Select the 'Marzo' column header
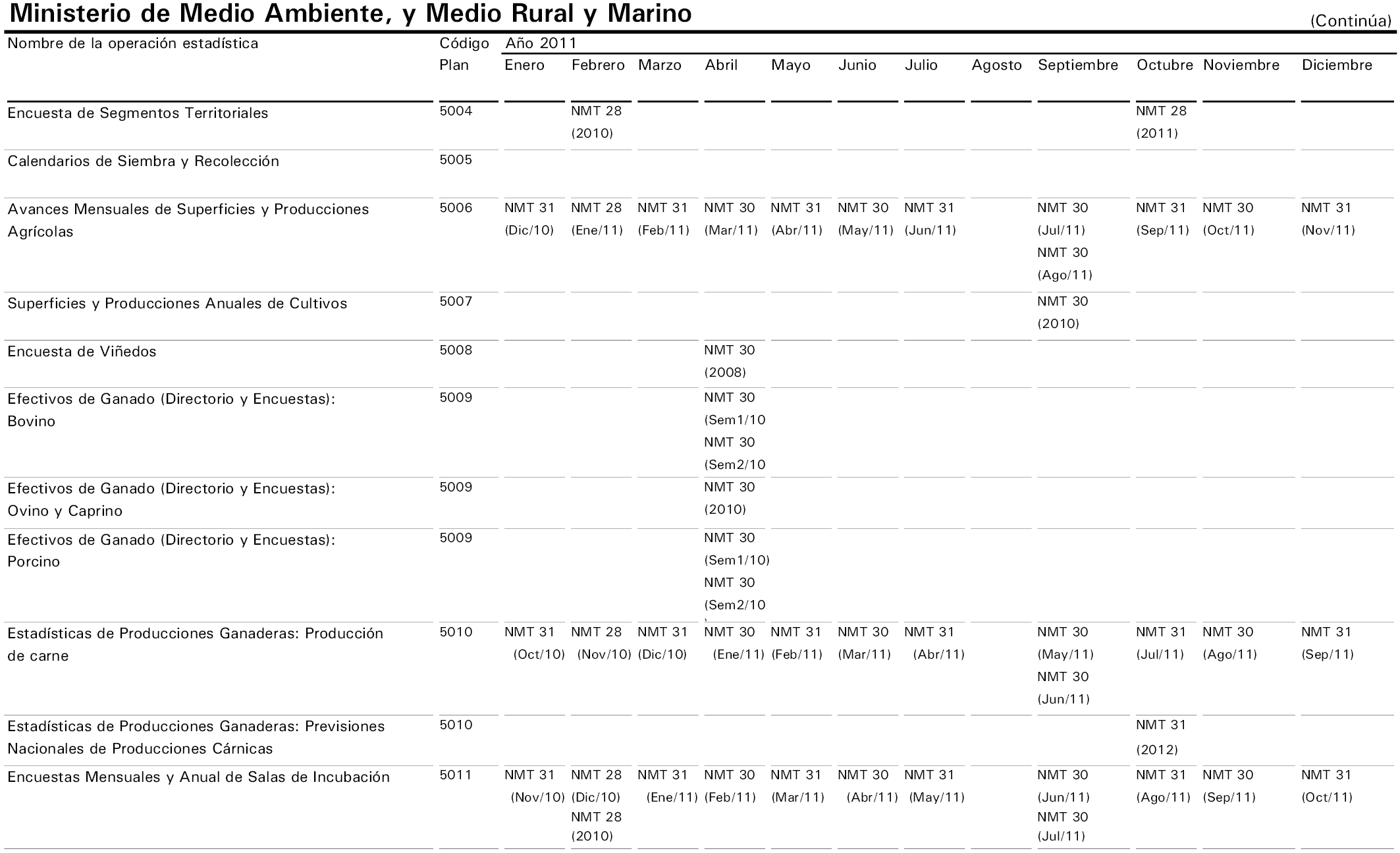 (660, 65)
